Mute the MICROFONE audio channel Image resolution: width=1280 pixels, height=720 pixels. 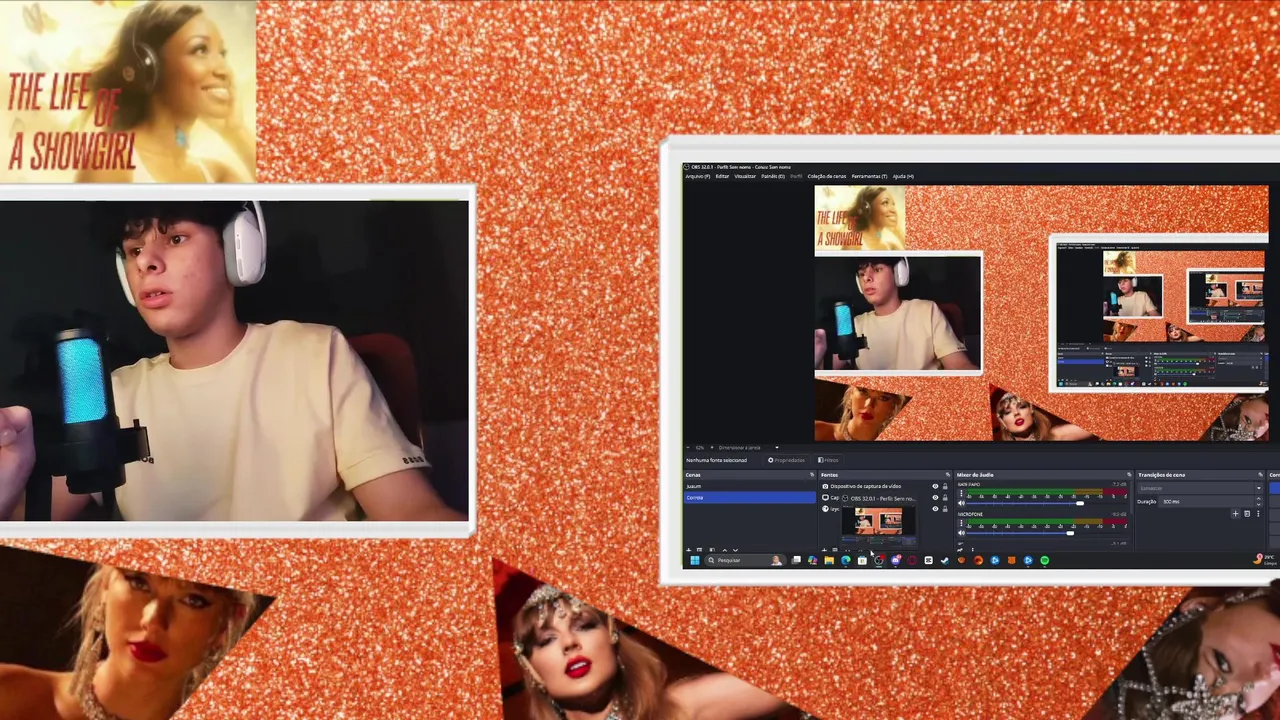[961, 533]
